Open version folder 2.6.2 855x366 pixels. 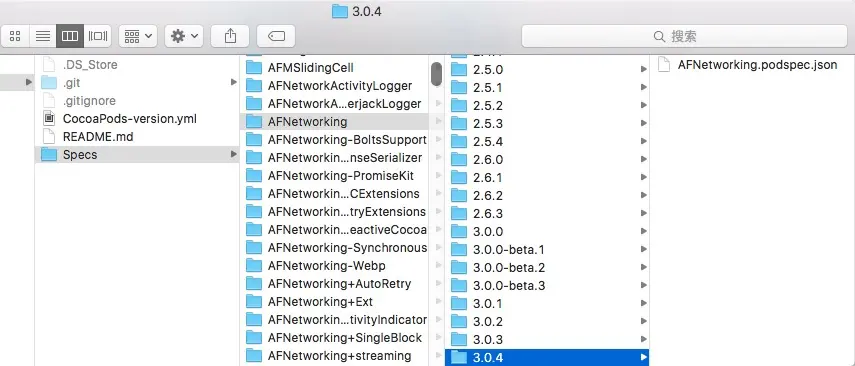pyautogui.click(x=547, y=196)
